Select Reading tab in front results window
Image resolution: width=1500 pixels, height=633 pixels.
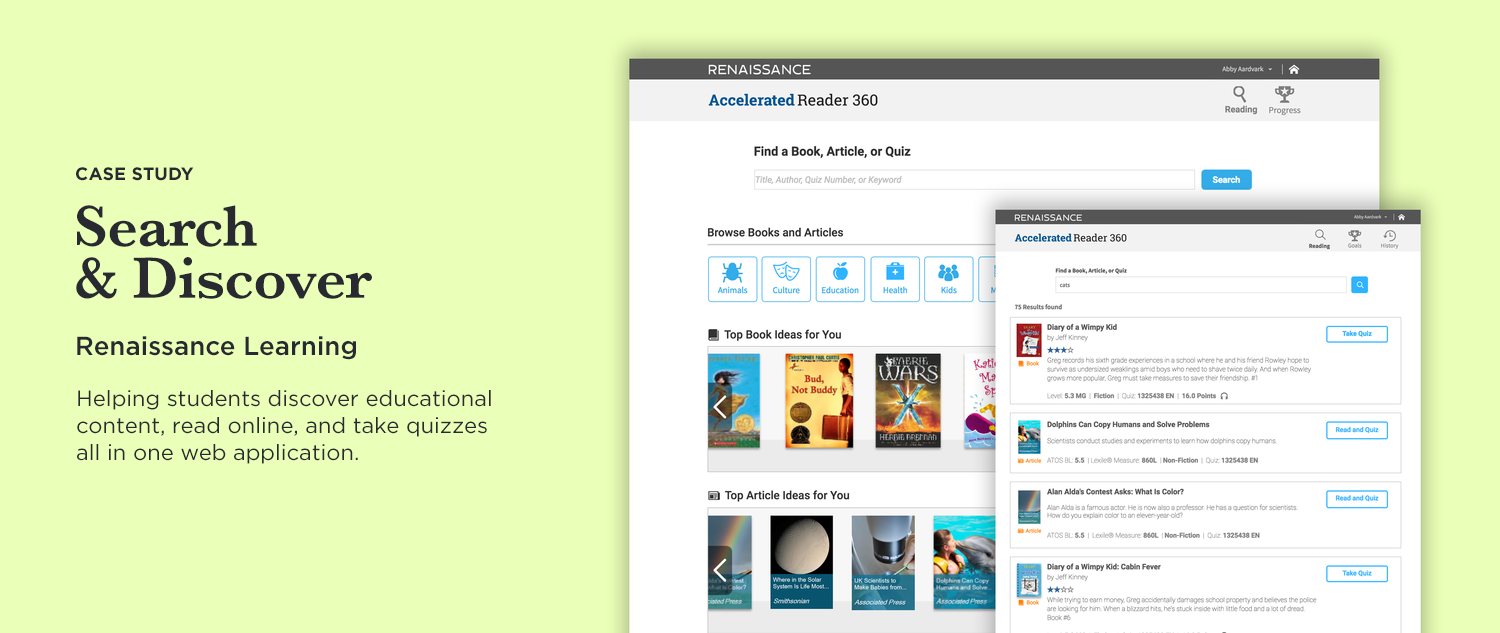tap(1320, 239)
